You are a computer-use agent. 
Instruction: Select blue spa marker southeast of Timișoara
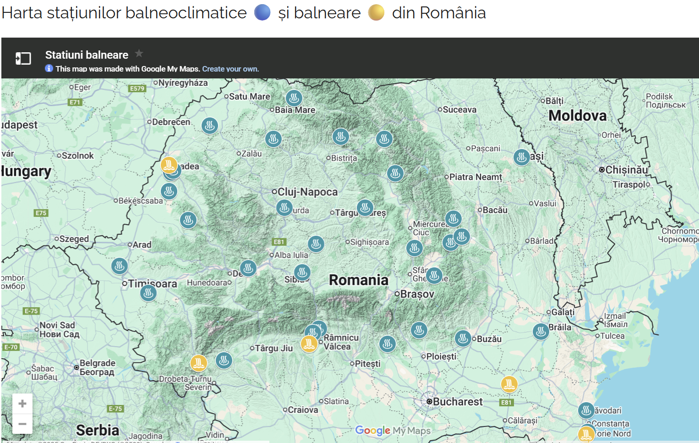[x=148, y=293]
